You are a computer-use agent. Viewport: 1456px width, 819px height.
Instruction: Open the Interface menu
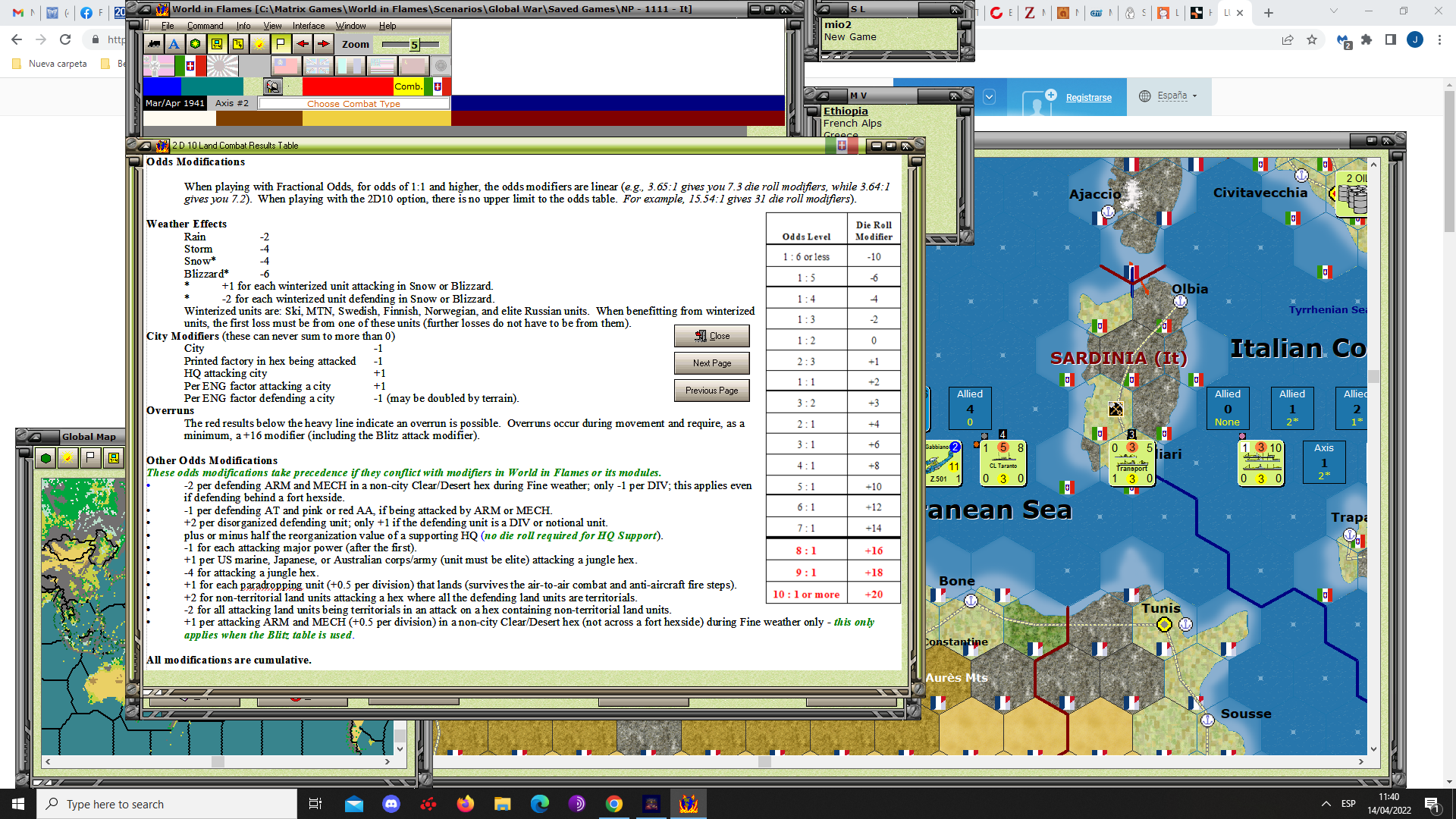point(309,26)
